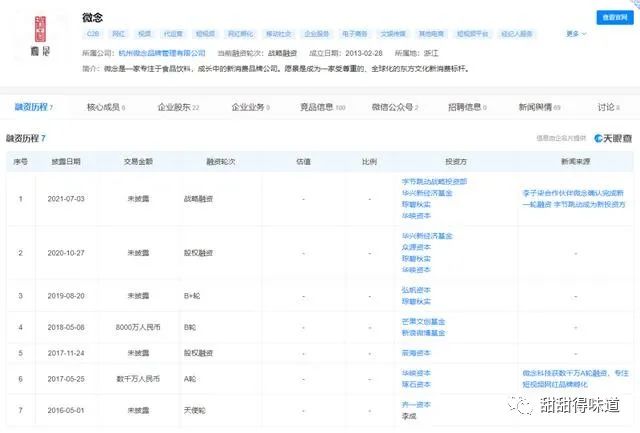Switch to the 招聘信息 tab
The image size is (640, 433).
[x=467, y=107]
